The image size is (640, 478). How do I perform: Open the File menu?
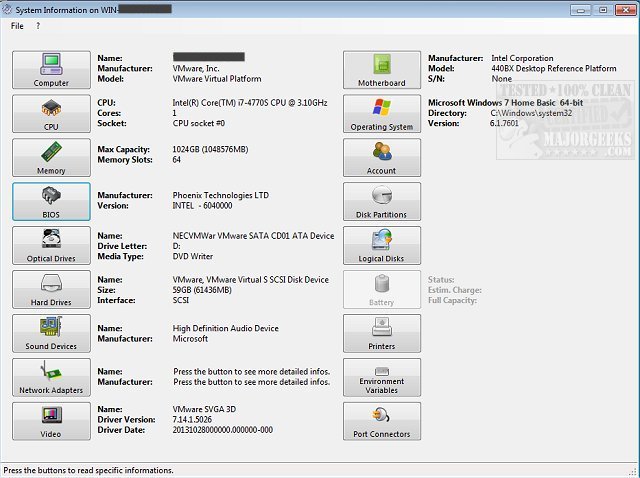click(17, 26)
